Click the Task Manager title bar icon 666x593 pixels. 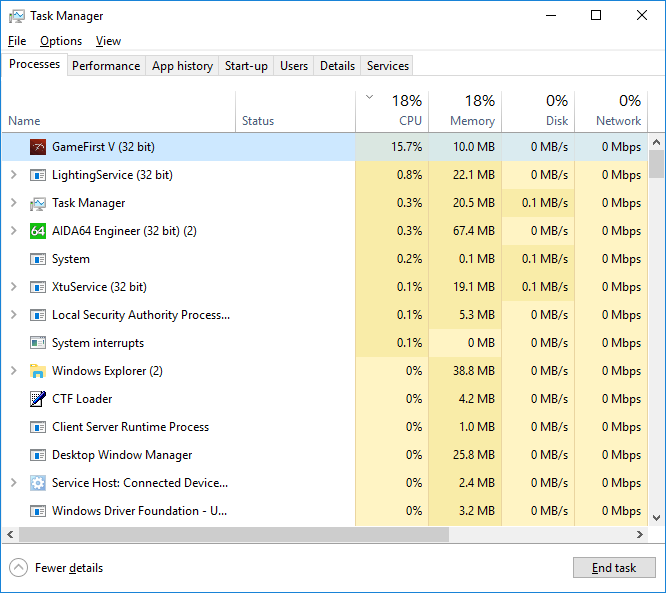point(17,16)
